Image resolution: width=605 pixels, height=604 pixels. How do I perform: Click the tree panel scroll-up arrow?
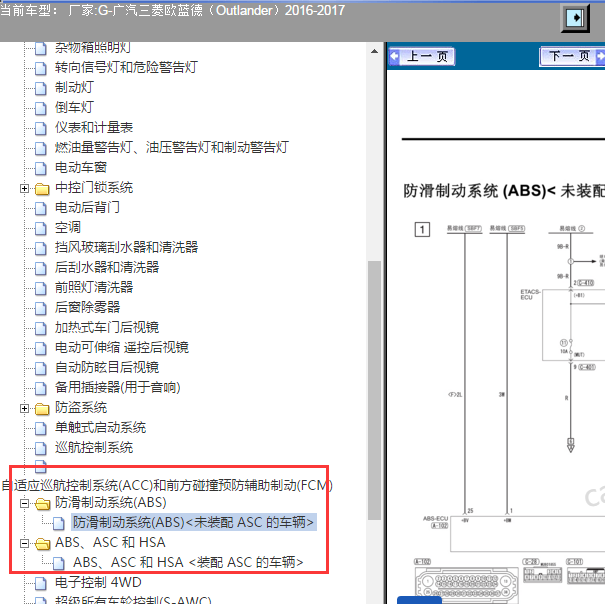(x=374, y=51)
